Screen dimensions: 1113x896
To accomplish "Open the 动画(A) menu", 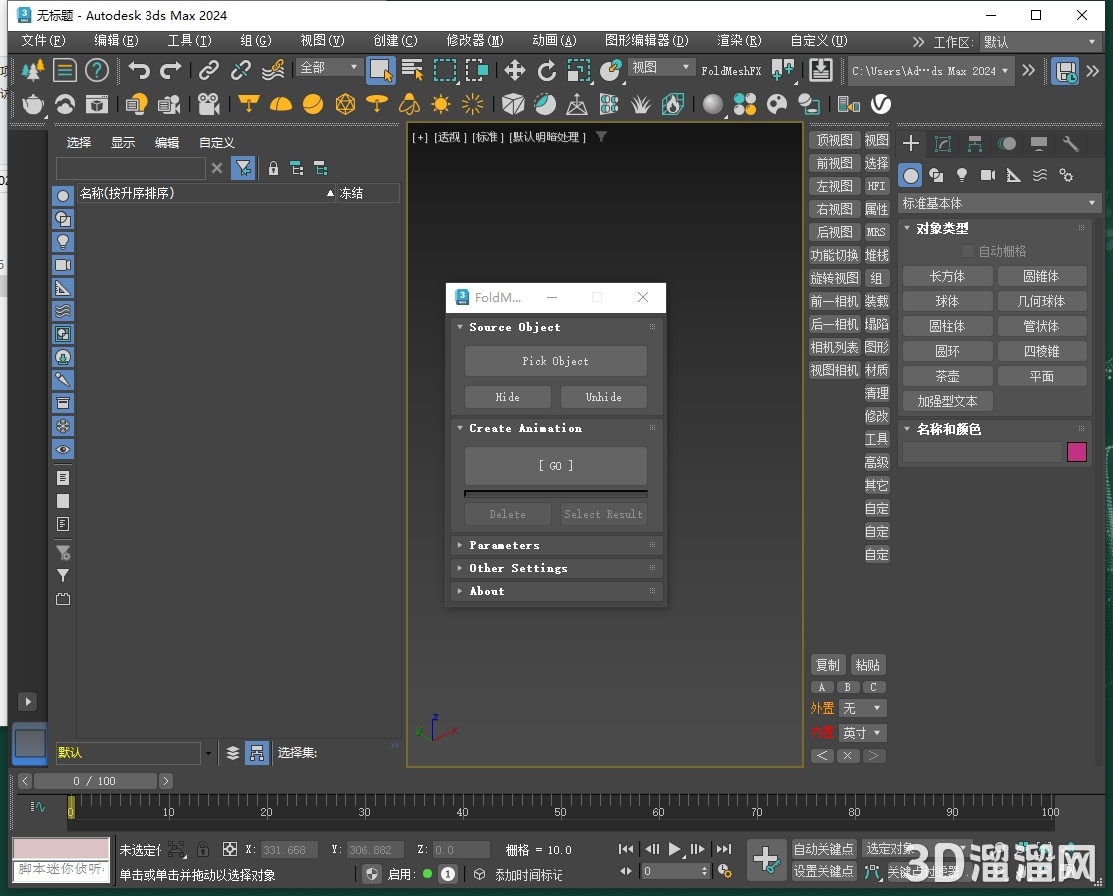I will point(554,40).
